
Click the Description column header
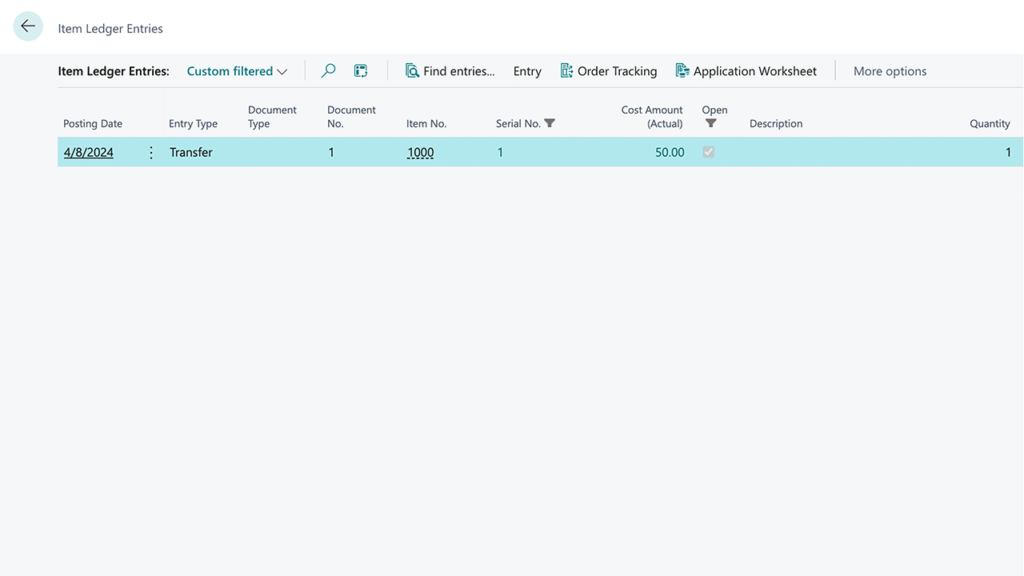(776, 123)
